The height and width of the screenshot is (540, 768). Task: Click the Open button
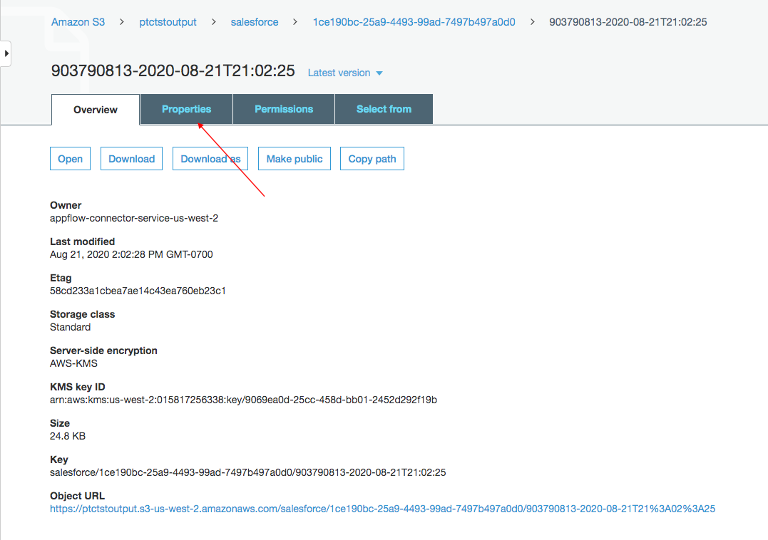[x=70, y=159]
